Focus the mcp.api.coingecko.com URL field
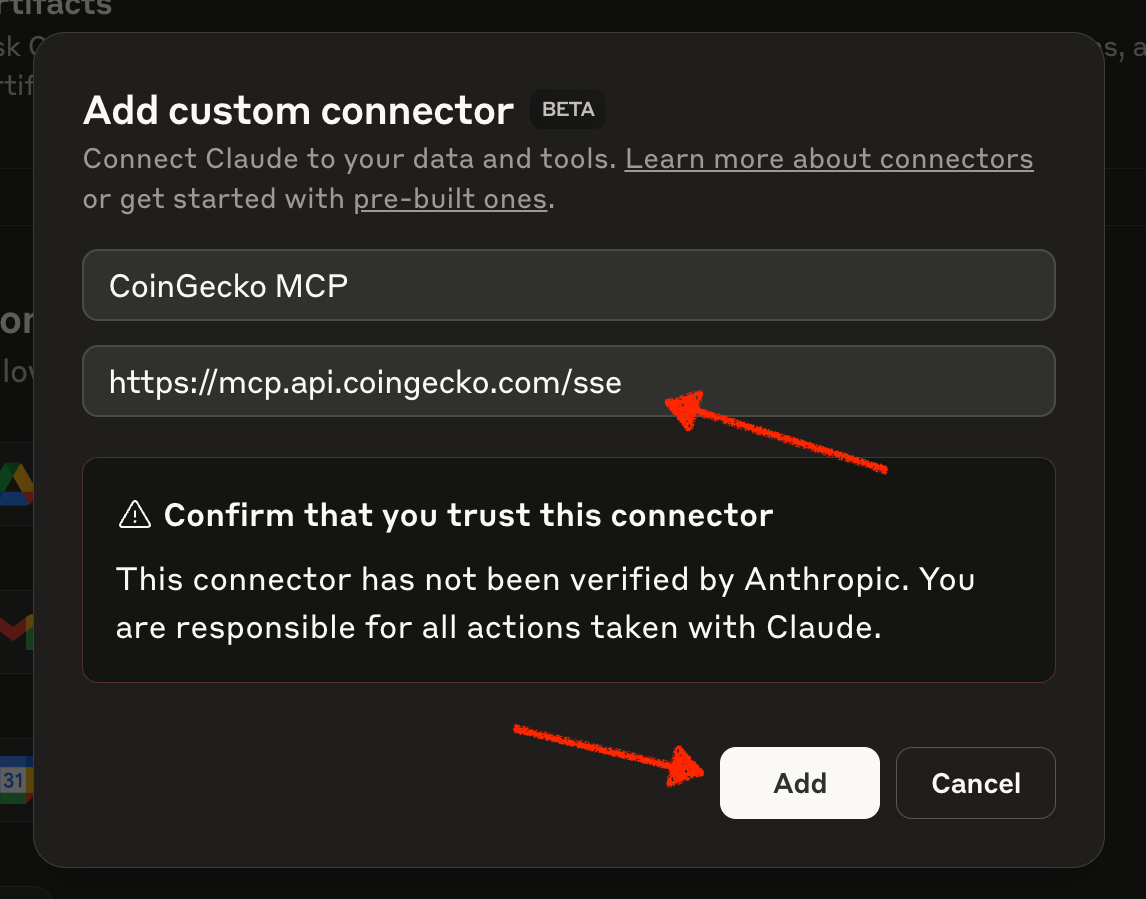The height and width of the screenshot is (899, 1146). click(x=569, y=381)
